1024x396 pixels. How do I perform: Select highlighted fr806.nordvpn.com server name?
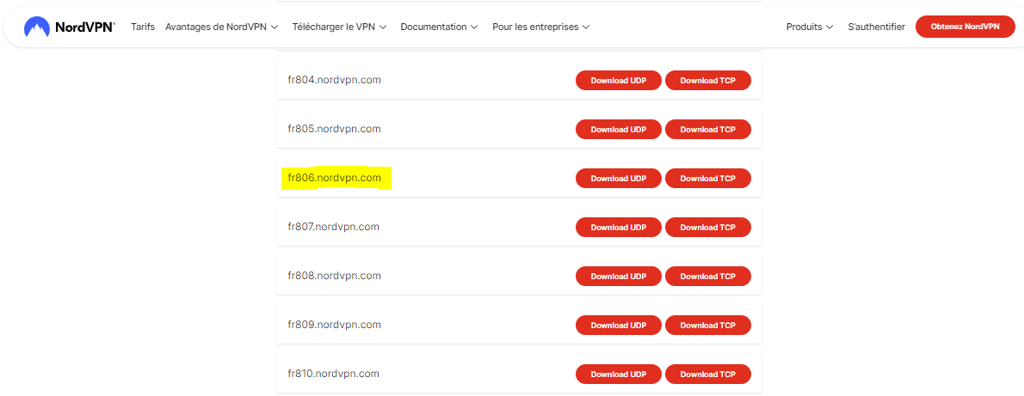[334, 178]
